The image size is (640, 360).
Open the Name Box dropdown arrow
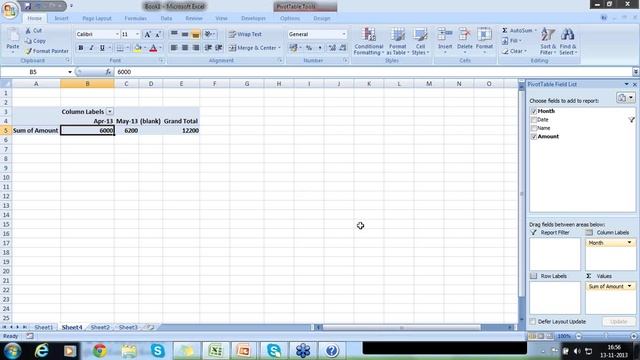[x=70, y=72]
